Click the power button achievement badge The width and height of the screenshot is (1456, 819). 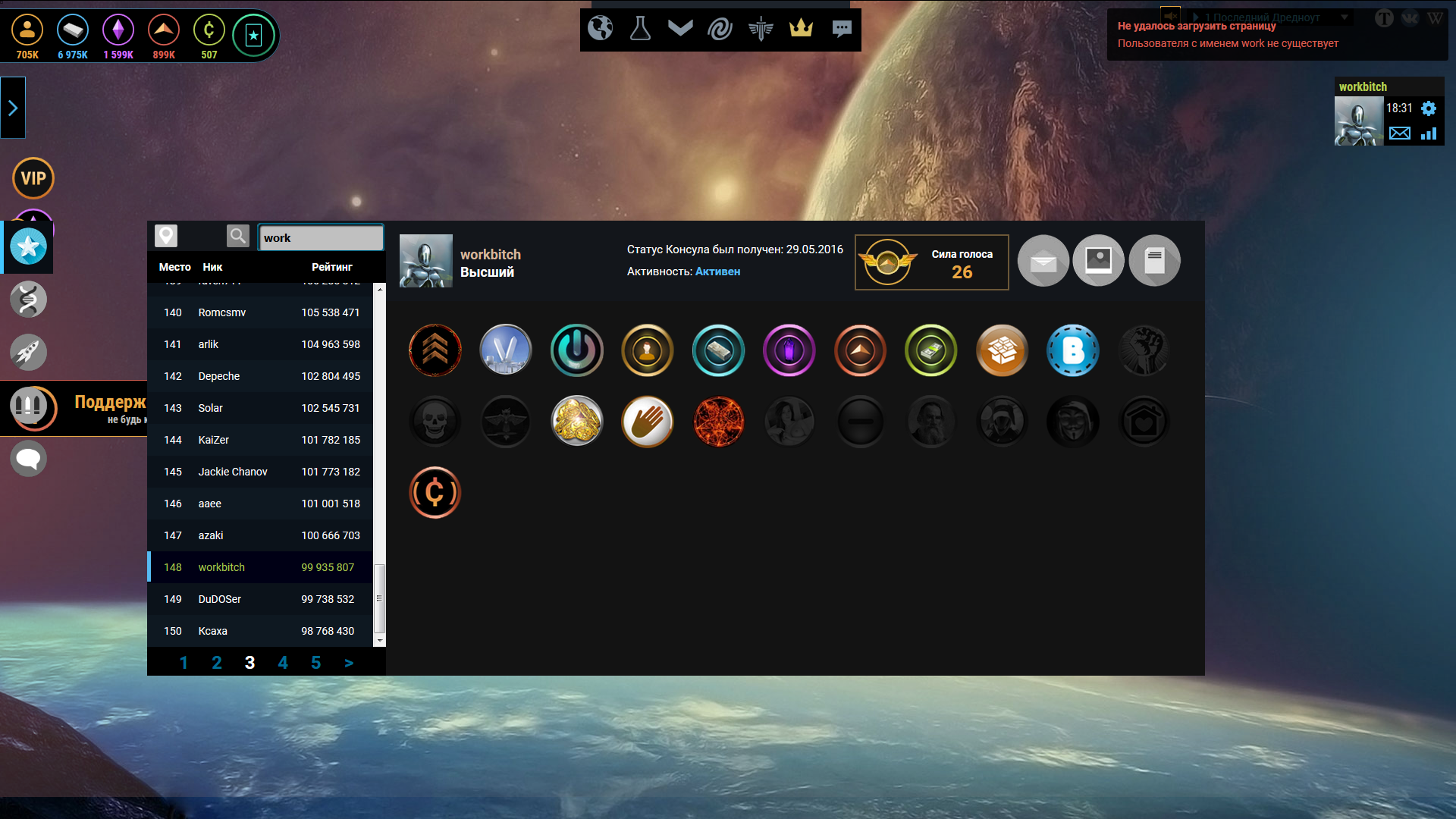point(576,350)
